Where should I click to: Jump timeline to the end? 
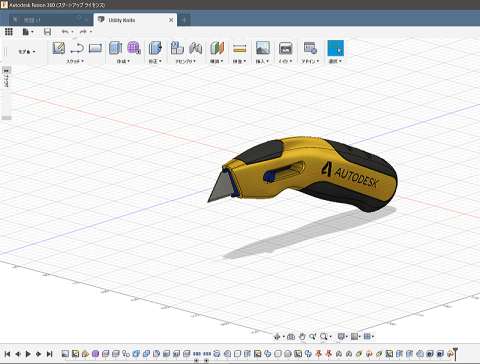click(x=49, y=354)
